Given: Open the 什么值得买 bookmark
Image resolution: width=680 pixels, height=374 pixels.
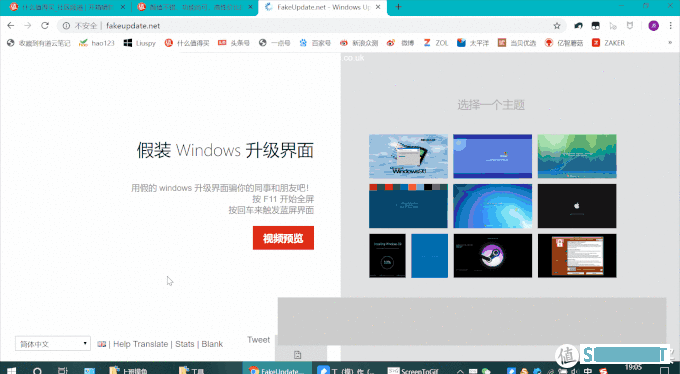Looking at the screenshot, I should pos(187,43).
